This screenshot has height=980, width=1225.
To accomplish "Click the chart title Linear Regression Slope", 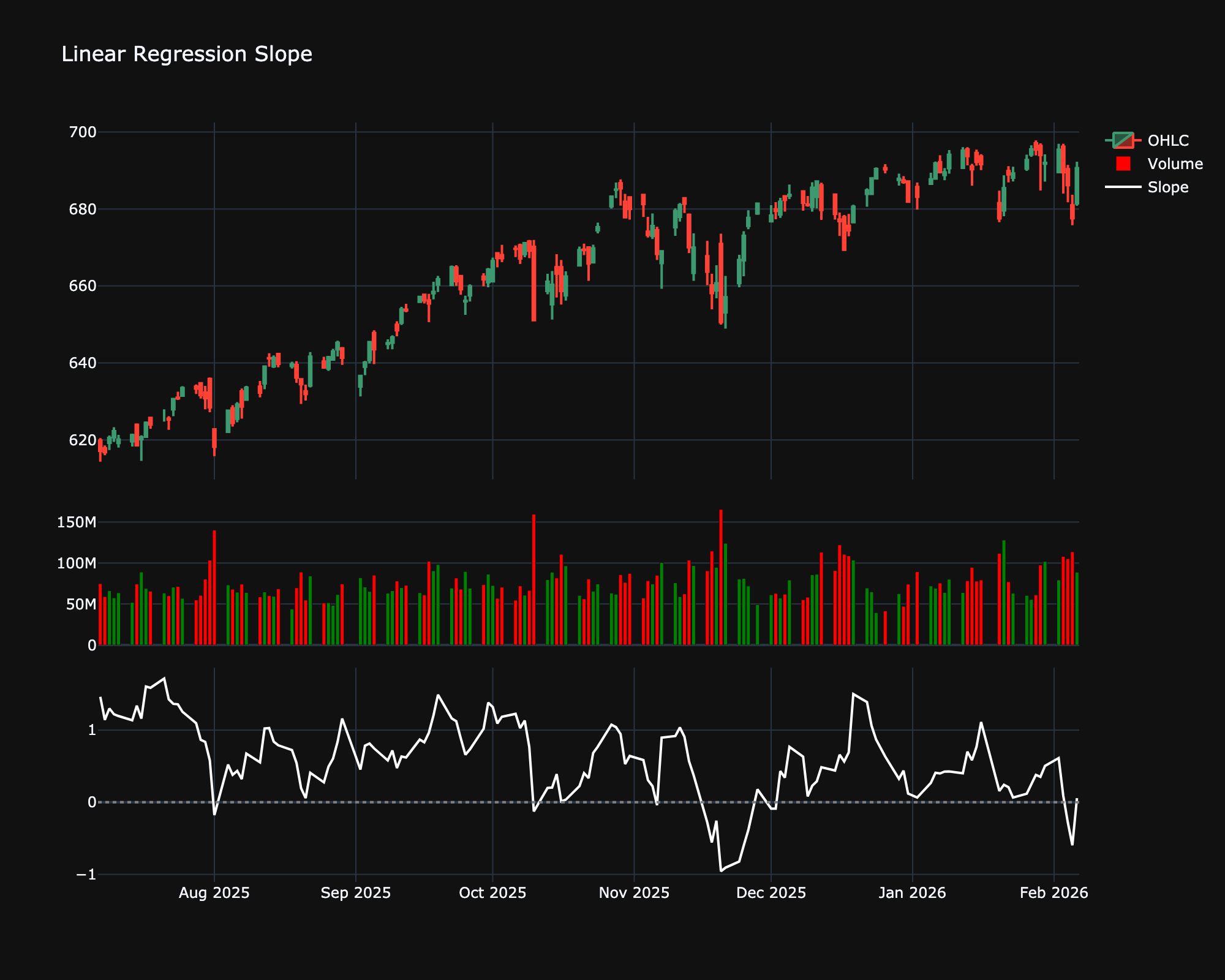I will tap(187, 54).
